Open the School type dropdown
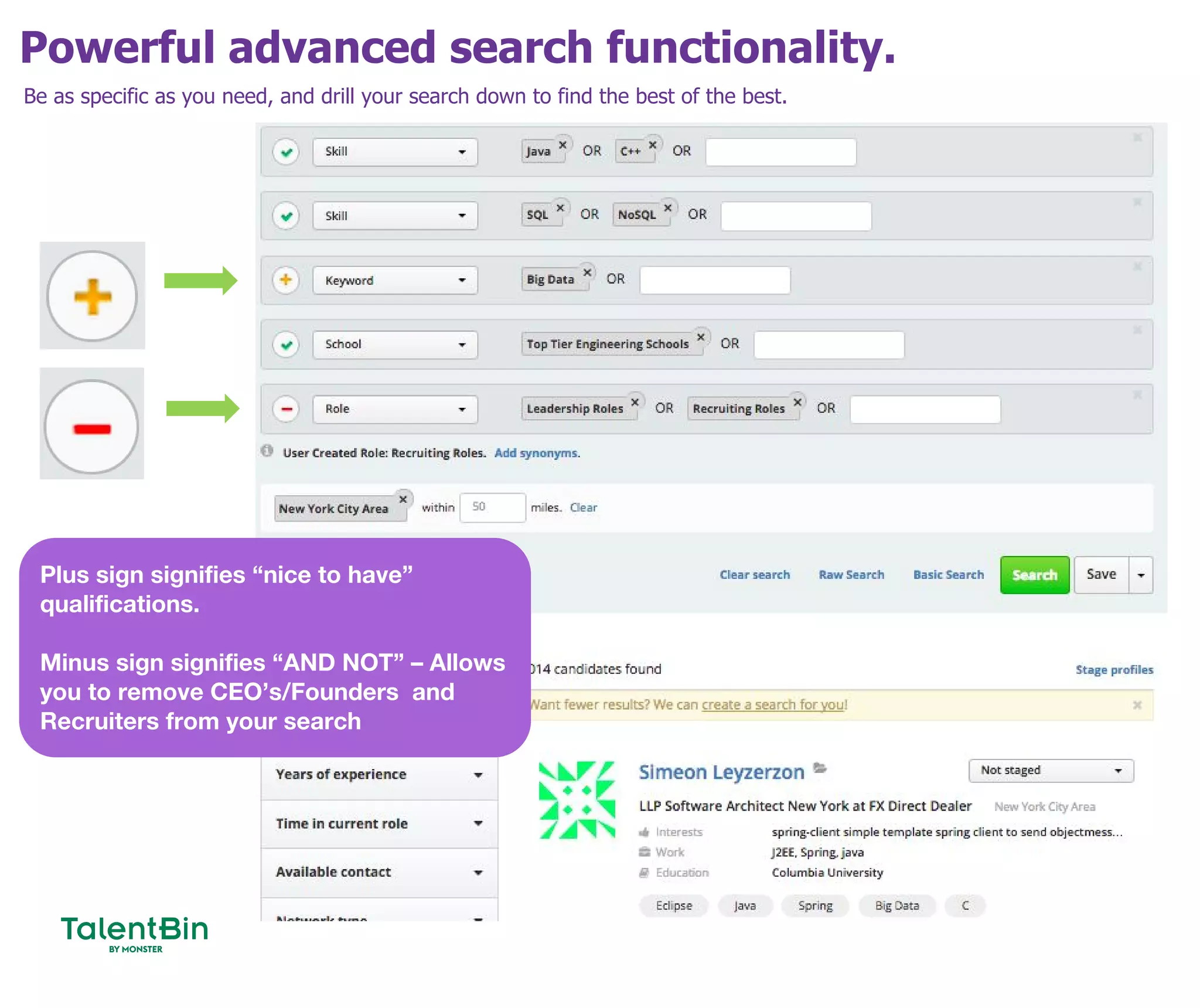Screen dimensions: 1200x1008 (x=395, y=345)
